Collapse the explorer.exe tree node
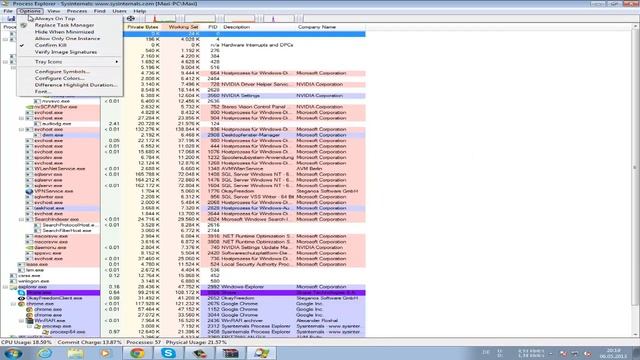 (6, 287)
